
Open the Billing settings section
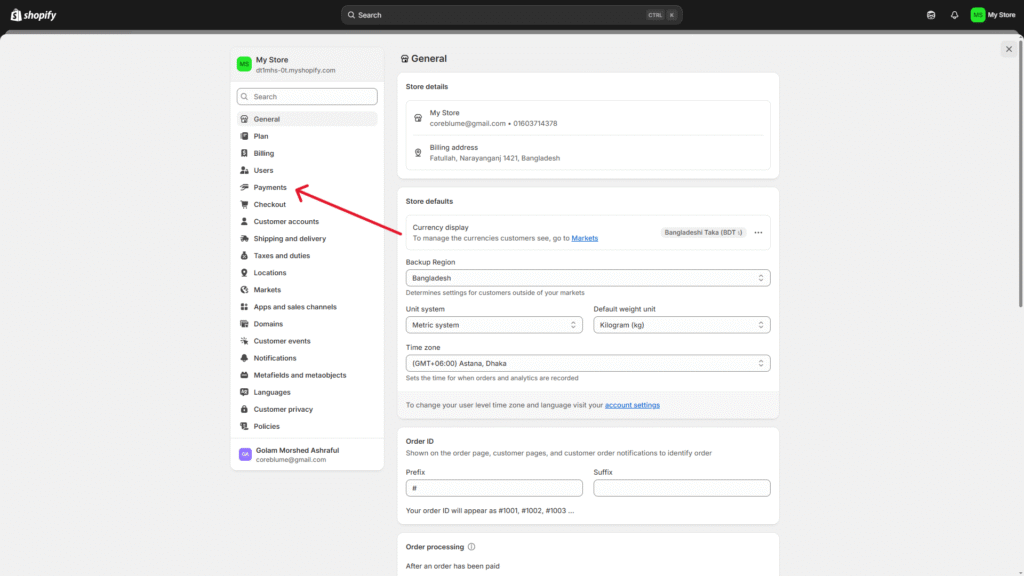[x=263, y=154]
